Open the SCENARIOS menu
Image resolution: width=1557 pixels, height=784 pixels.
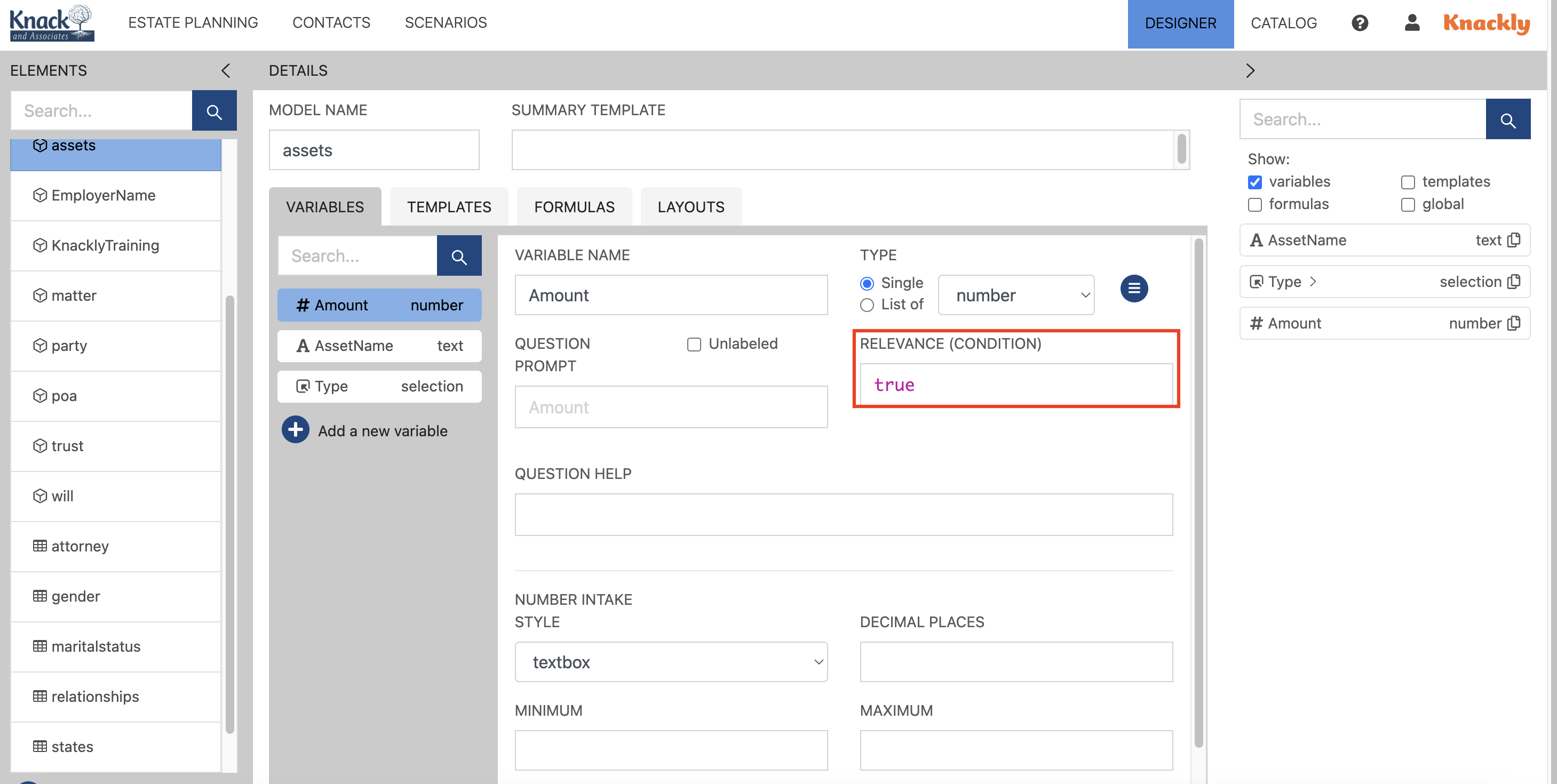click(x=446, y=22)
